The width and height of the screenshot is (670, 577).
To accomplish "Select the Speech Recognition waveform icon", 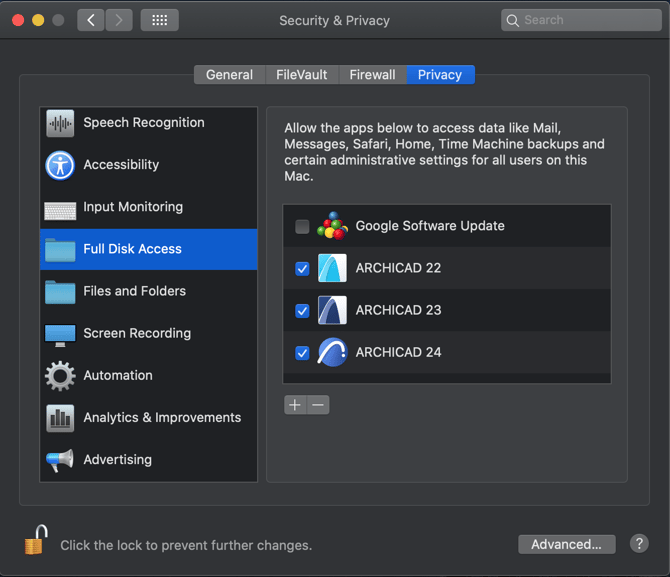I will pyautogui.click(x=60, y=124).
